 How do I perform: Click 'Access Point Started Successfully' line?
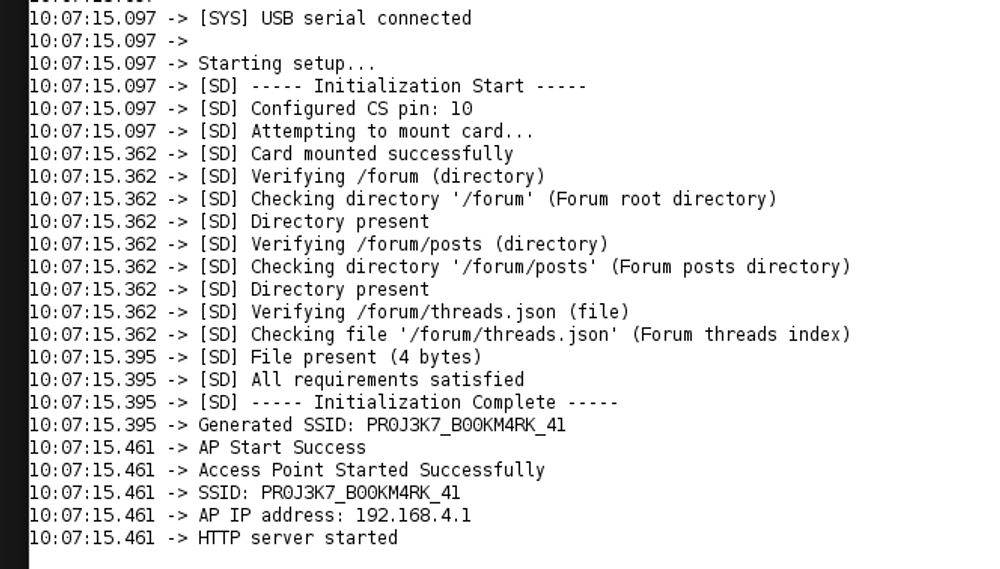click(371, 470)
